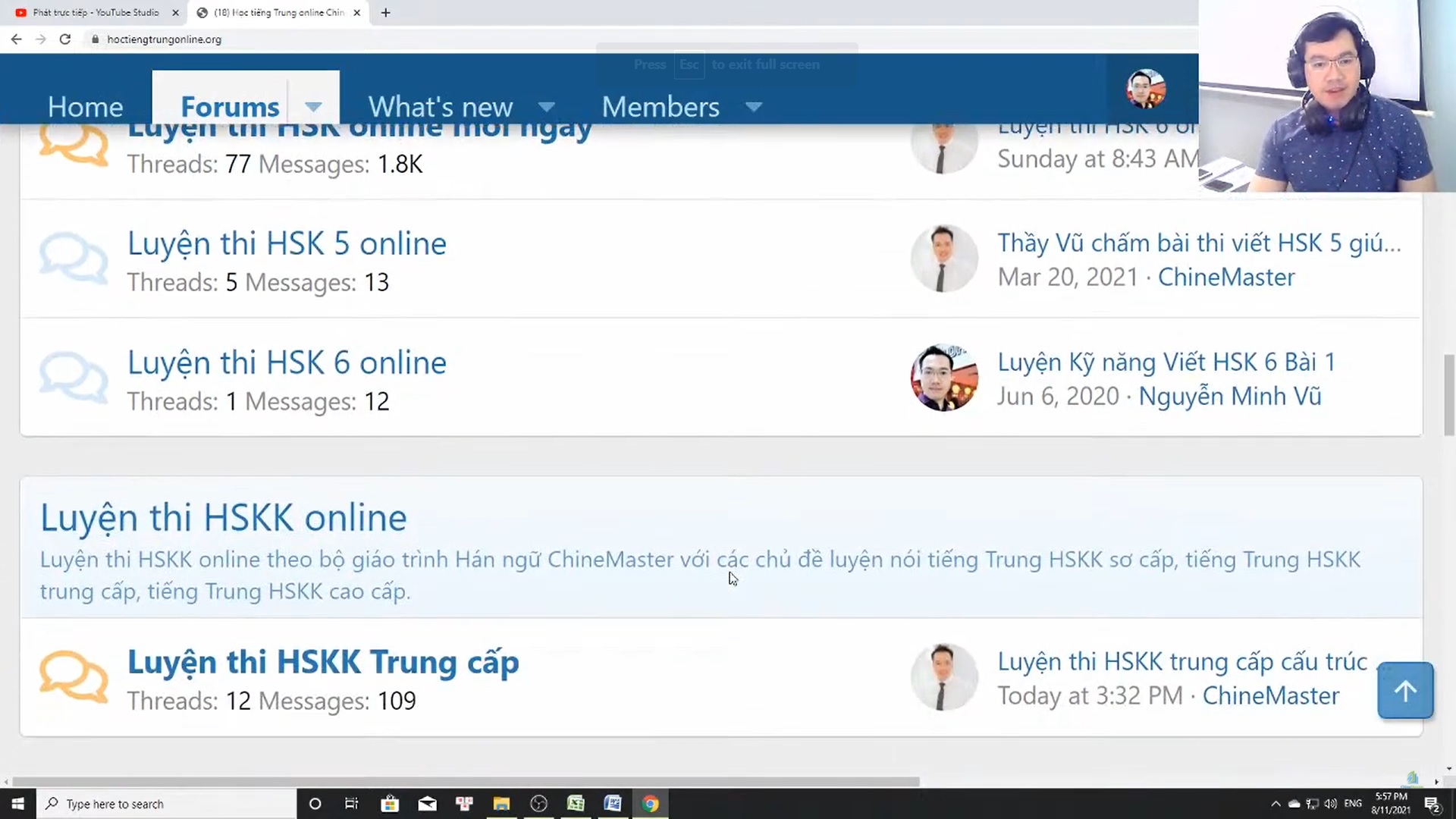Click the forum icon beside Luyện thi HSK 6 online

74,378
